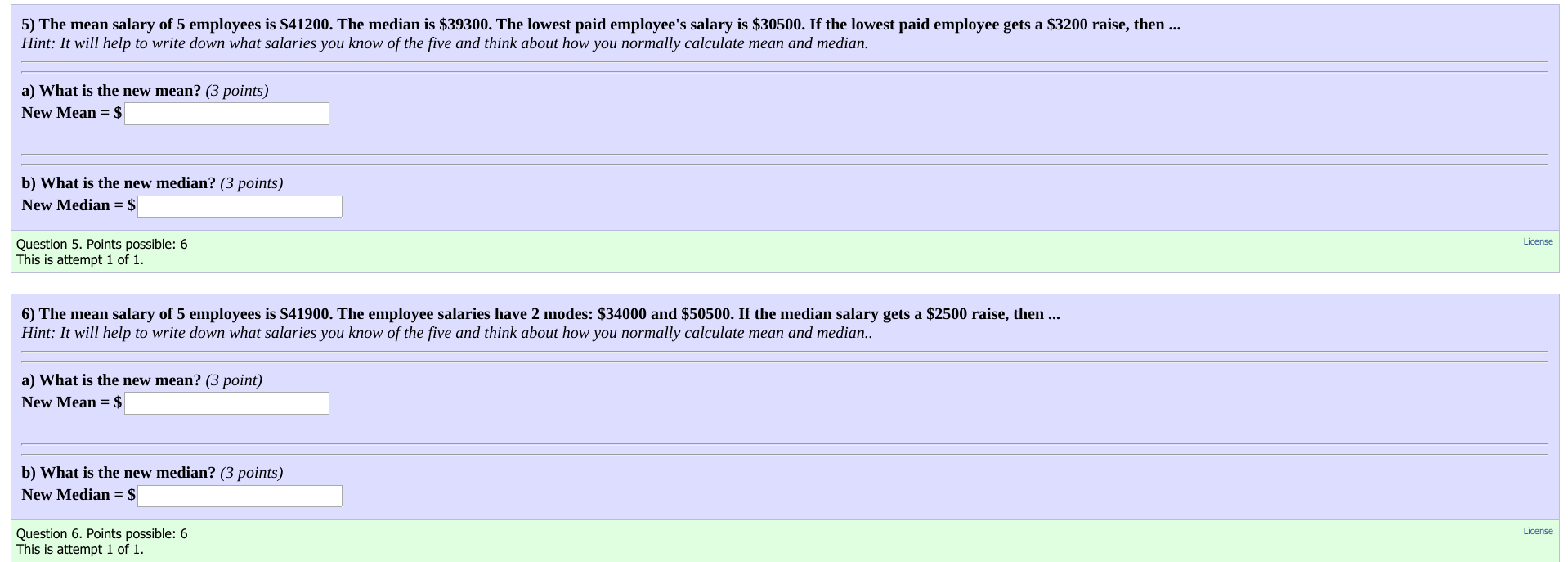Click 'This is attempt 1 of 1.' under Question 5

coord(80,260)
